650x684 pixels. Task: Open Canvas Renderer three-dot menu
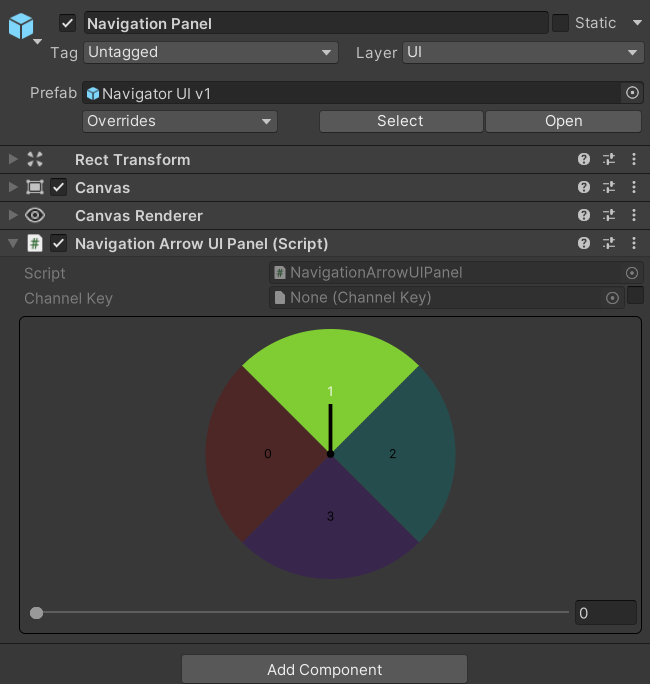(x=634, y=215)
